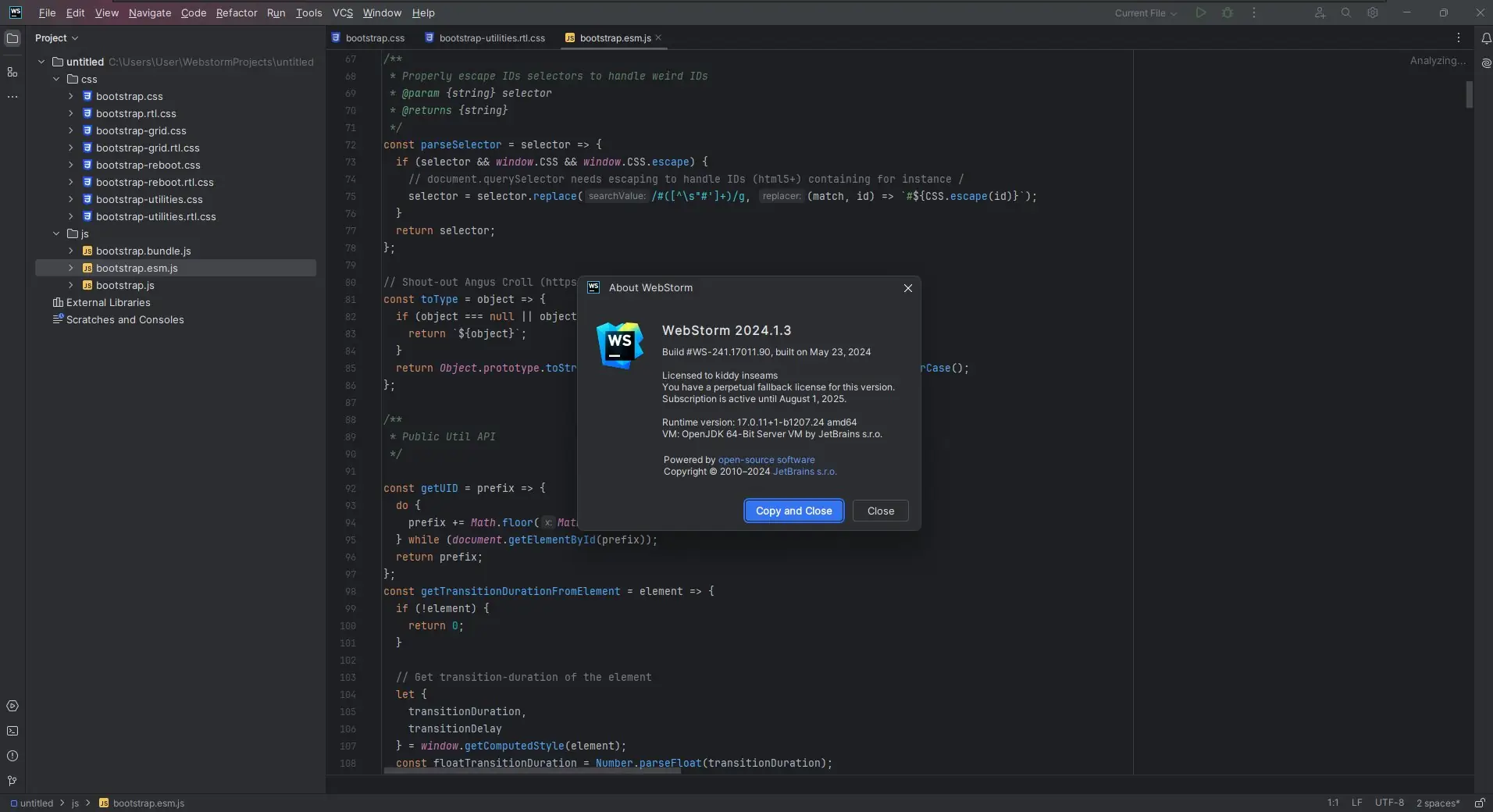
Task: Select bootstrap-reboot.css in project tree
Action: [148, 165]
